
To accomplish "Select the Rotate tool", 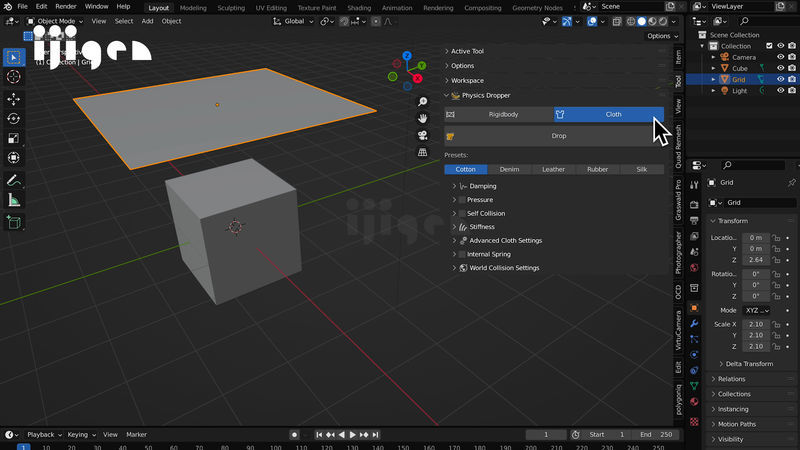I will (x=14, y=118).
